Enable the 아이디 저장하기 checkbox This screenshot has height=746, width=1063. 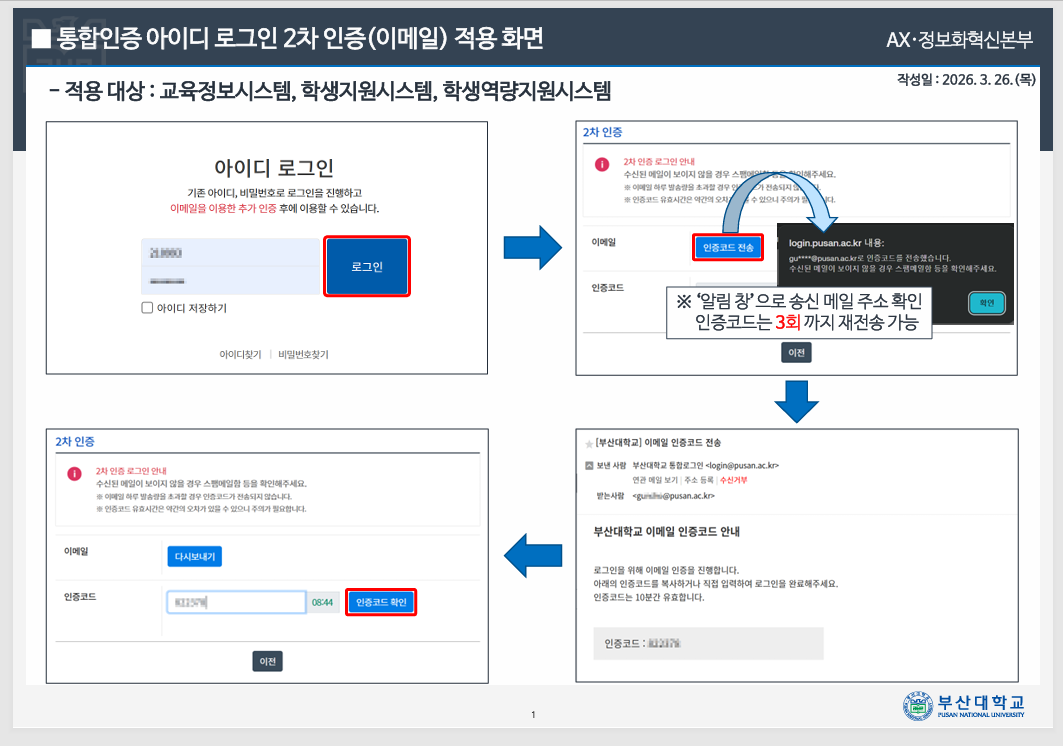[147, 308]
